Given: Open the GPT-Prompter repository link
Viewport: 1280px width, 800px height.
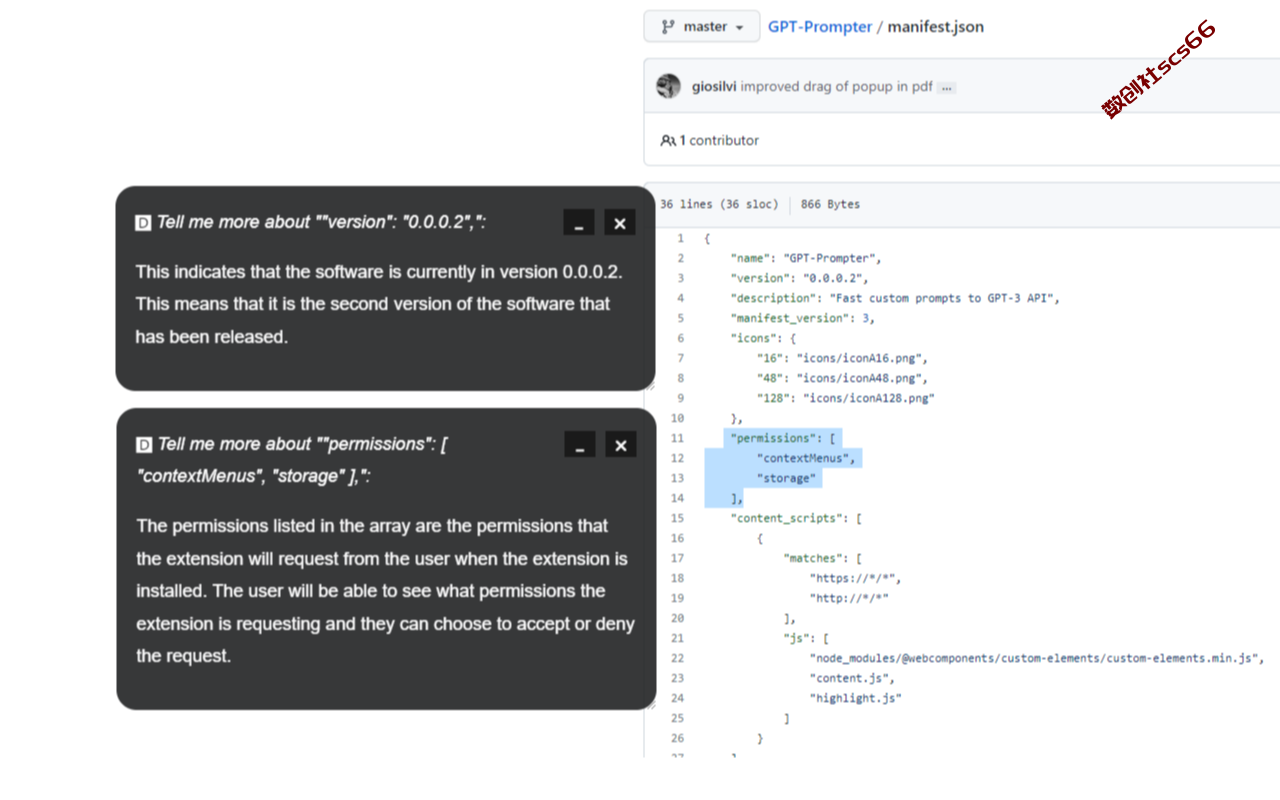Looking at the screenshot, I should tap(820, 27).
